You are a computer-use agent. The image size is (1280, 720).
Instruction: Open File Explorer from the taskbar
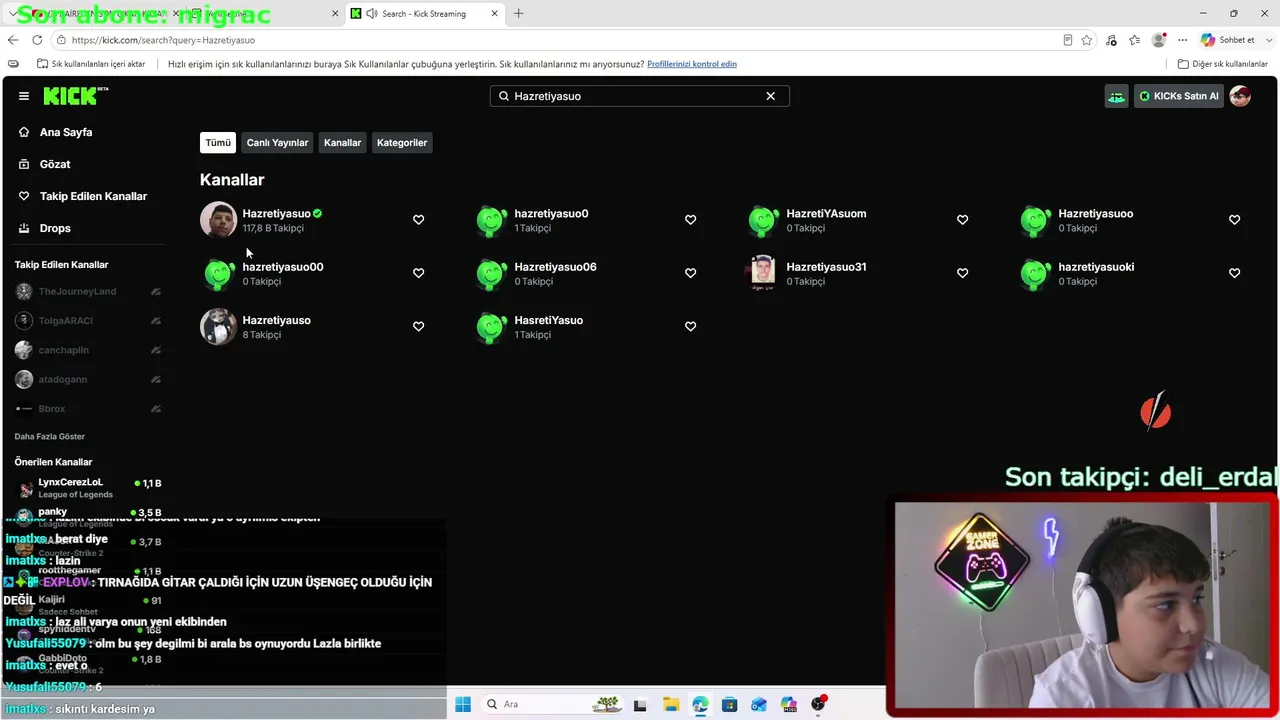coord(670,704)
